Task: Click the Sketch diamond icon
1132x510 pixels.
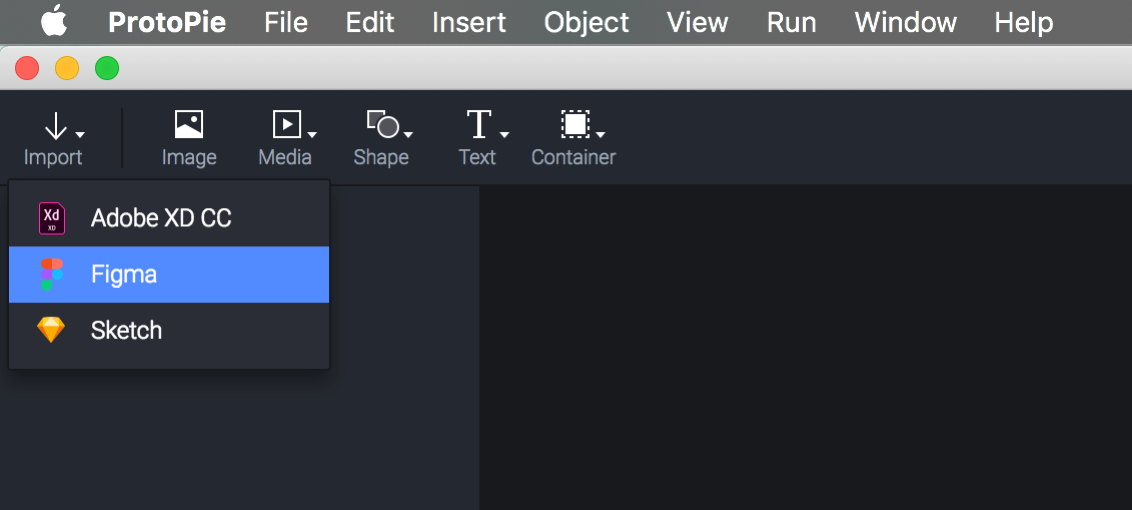Action: click(51, 330)
